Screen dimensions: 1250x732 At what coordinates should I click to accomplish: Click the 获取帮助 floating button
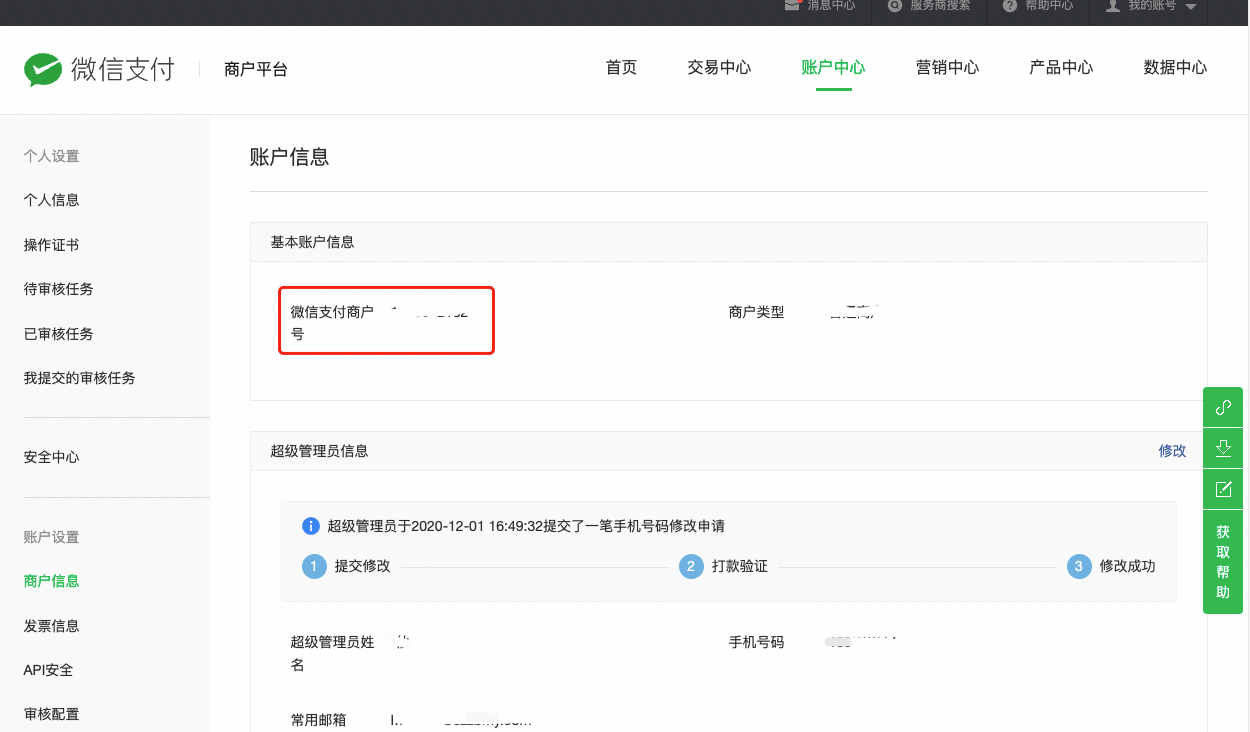[x=1223, y=562]
